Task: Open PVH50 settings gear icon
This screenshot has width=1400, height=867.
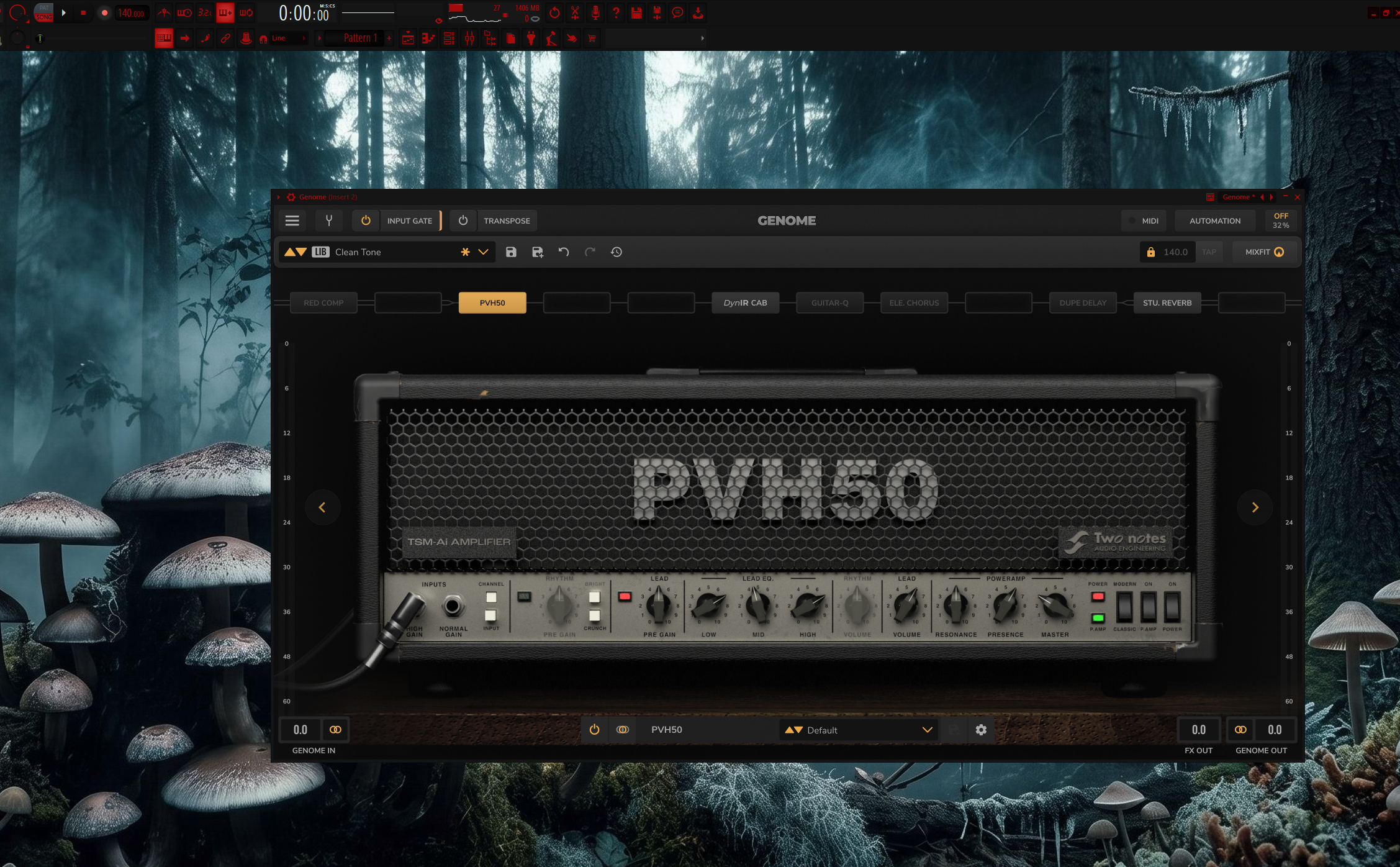Action: (981, 730)
